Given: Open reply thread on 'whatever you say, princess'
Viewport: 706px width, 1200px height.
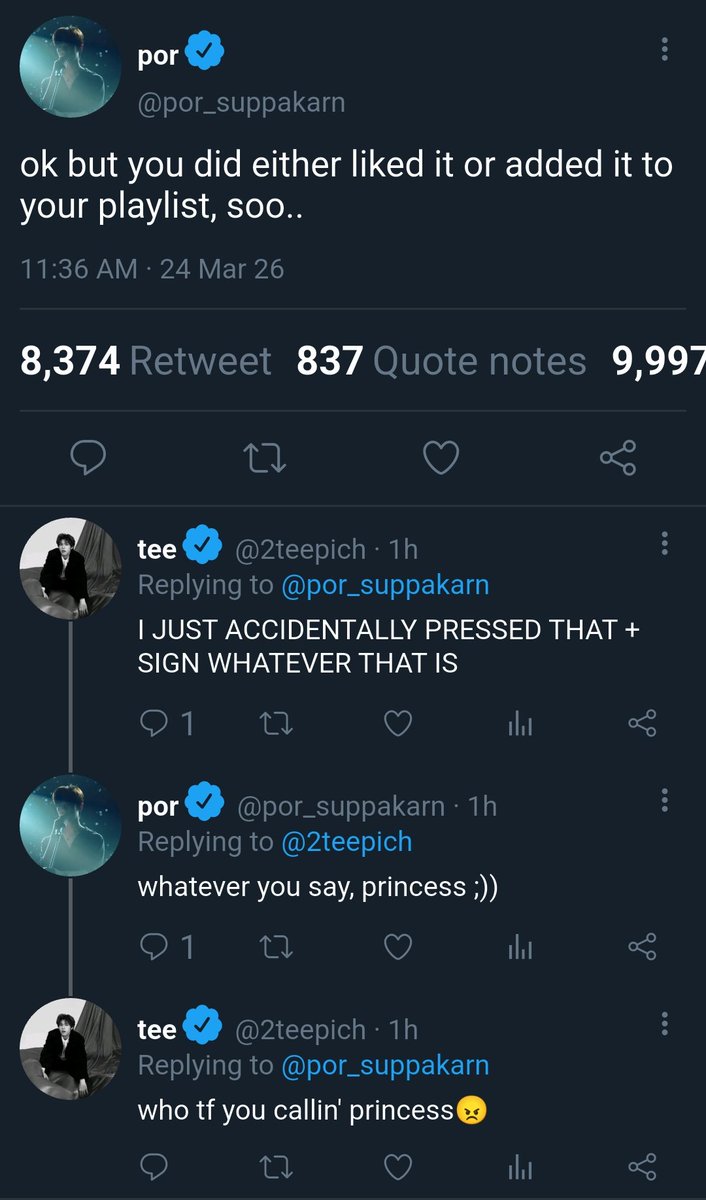Looking at the screenshot, I should coord(166,946).
